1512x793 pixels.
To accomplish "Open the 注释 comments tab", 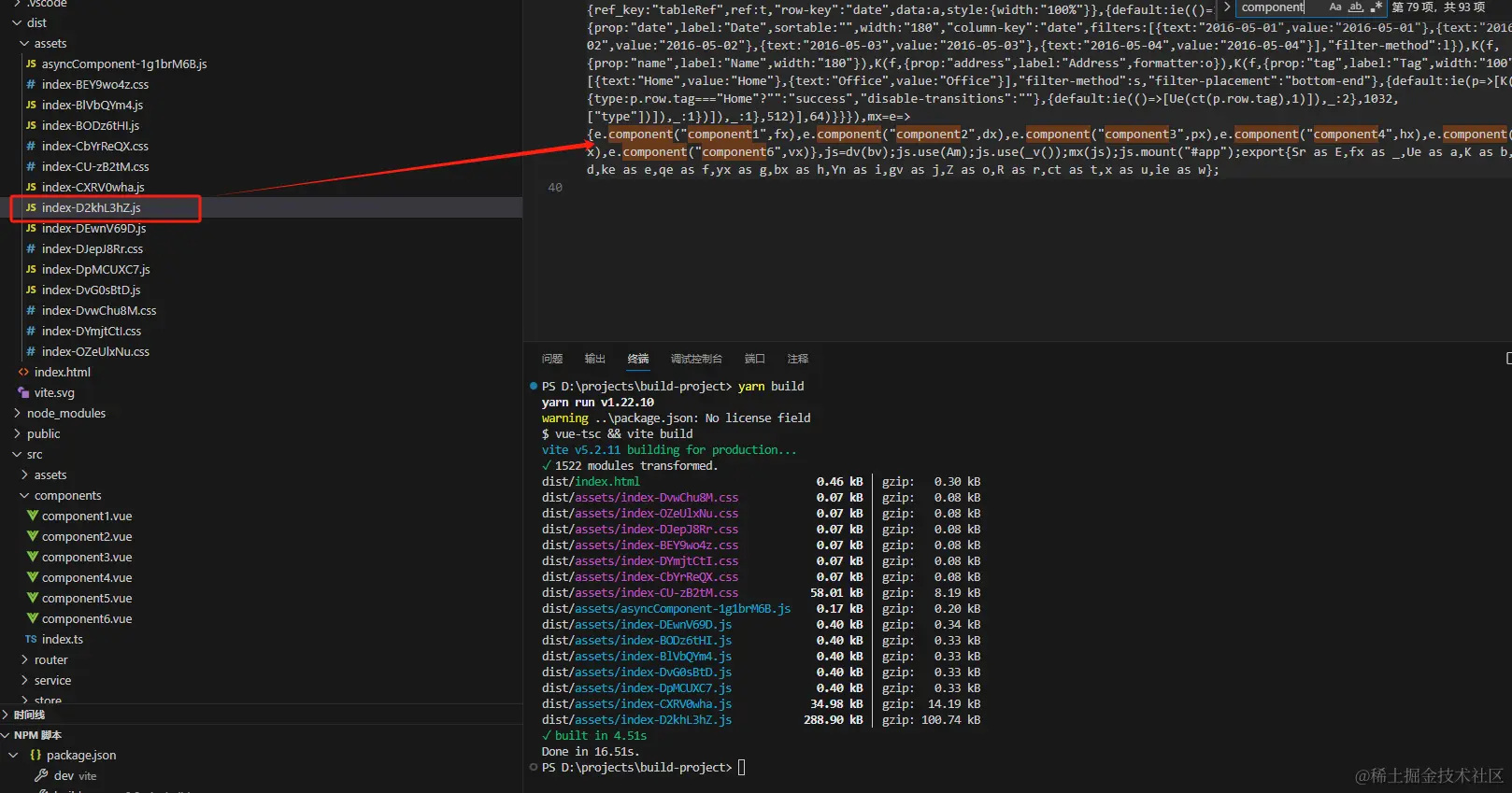I will coord(798,359).
